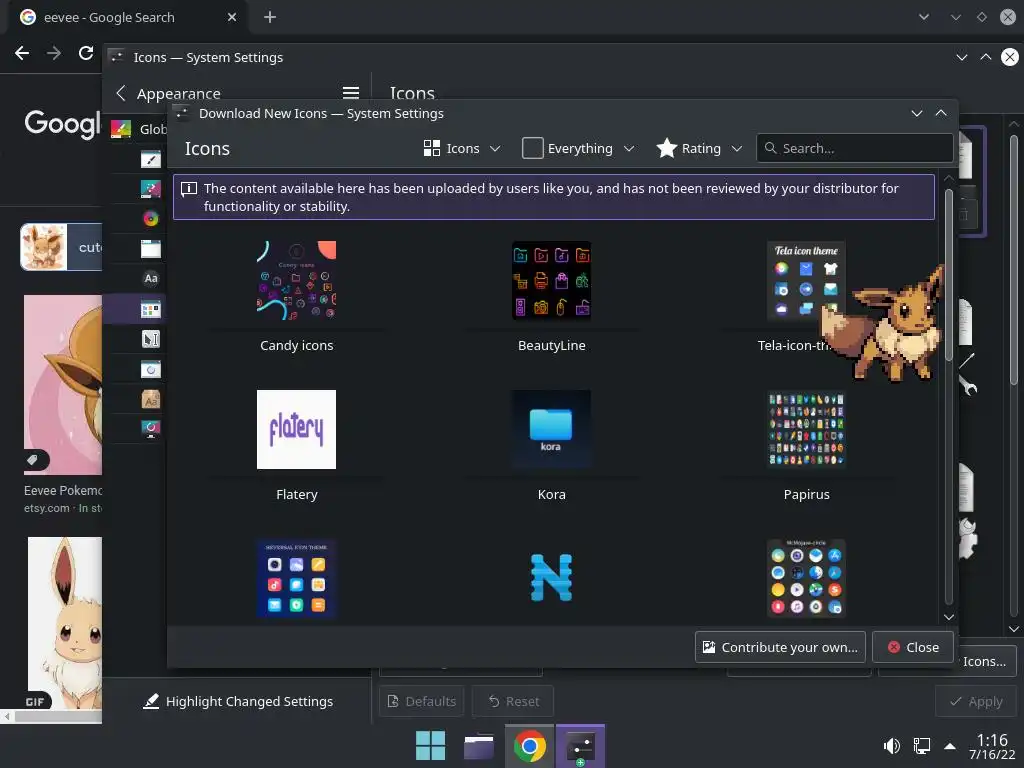Switch to System Settings in the taskbar
This screenshot has width=1024, height=768.
pyautogui.click(x=580, y=746)
